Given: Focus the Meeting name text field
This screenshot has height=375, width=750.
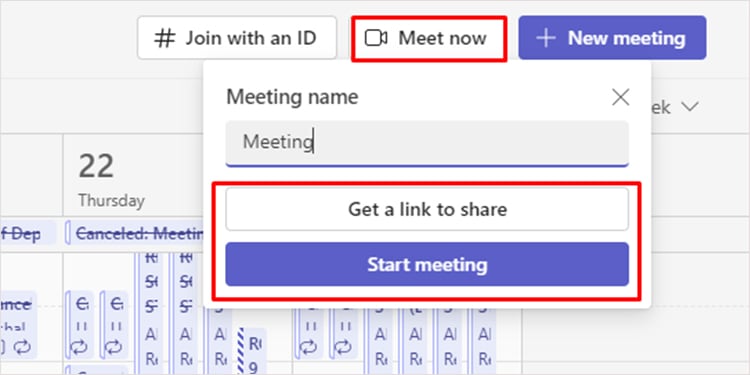Looking at the screenshot, I should tap(427, 143).
